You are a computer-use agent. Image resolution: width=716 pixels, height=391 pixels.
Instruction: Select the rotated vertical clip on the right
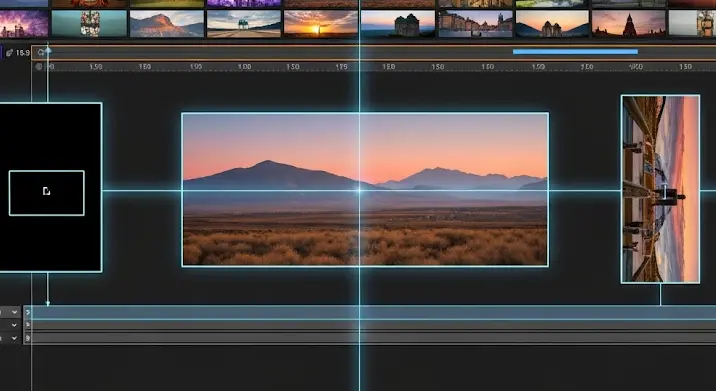click(660, 189)
